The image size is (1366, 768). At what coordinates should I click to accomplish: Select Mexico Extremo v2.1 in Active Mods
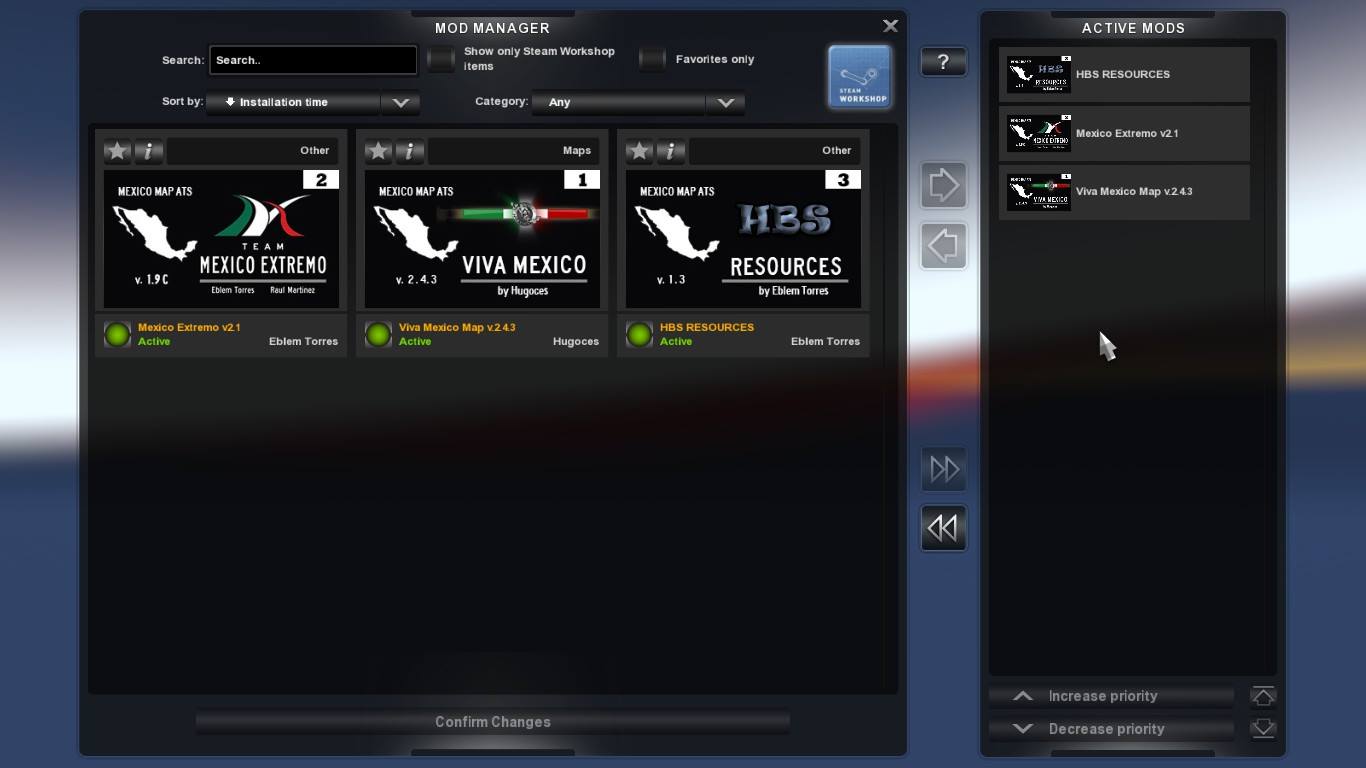pyautogui.click(x=1125, y=133)
